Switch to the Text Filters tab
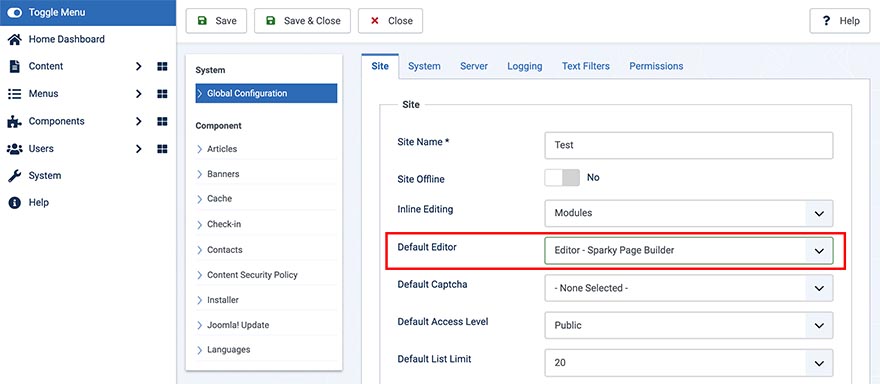Image resolution: width=880 pixels, height=384 pixels. (x=586, y=66)
